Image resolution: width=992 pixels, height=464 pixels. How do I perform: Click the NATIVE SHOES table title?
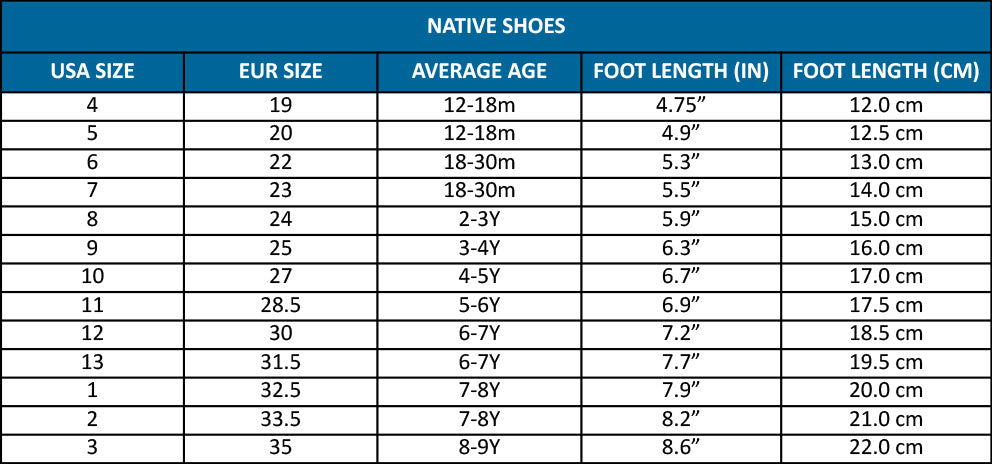click(496, 26)
